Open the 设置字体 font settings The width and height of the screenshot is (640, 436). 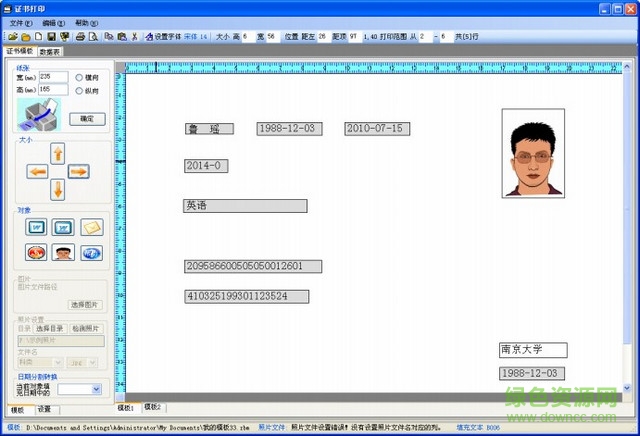click(x=163, y=37)
